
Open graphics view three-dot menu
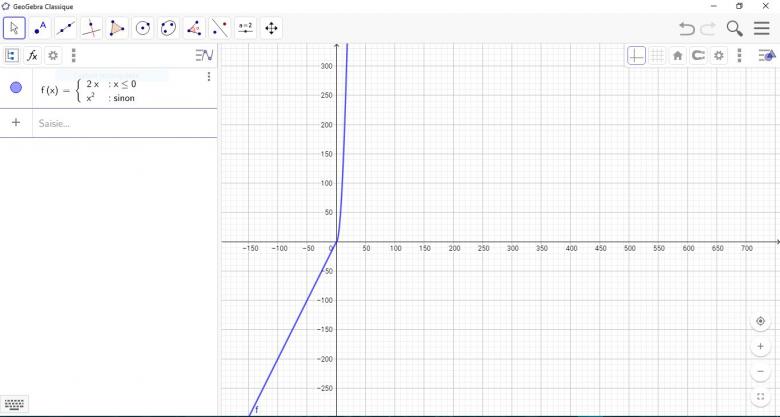(x=739, y=56)
